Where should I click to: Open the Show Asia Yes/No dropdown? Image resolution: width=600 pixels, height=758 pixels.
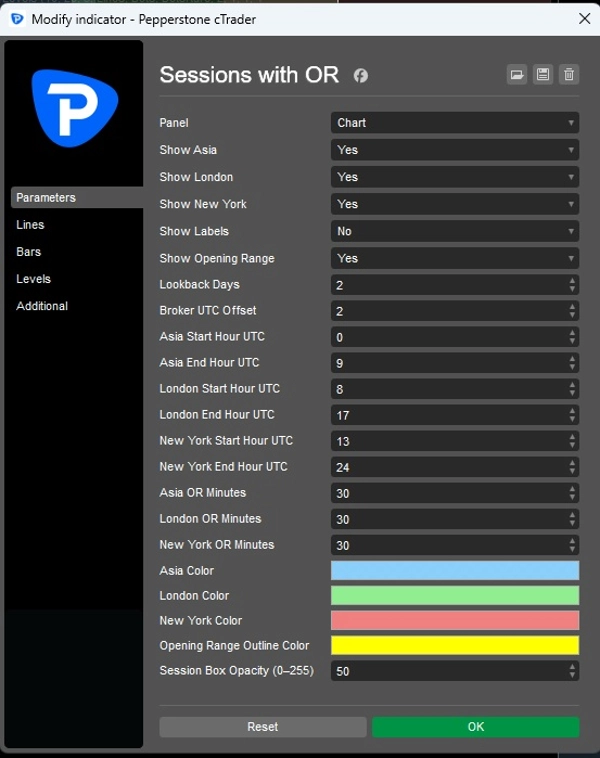(x=454, y=150)
